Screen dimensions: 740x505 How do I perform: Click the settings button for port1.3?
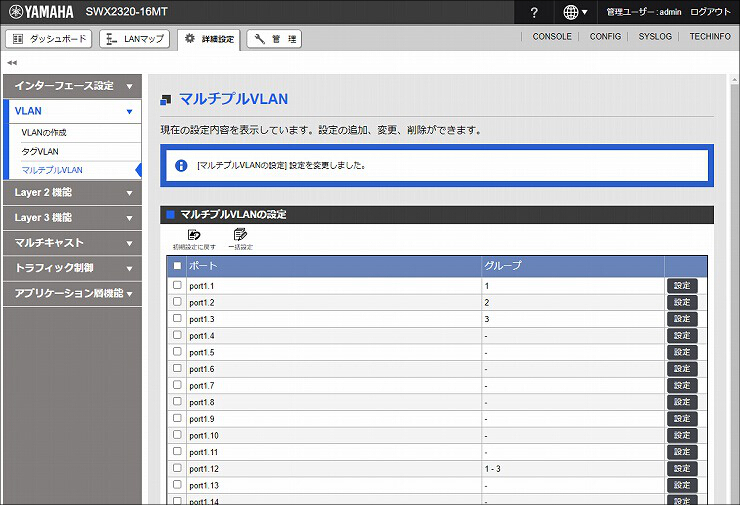(x=682, y=319)
